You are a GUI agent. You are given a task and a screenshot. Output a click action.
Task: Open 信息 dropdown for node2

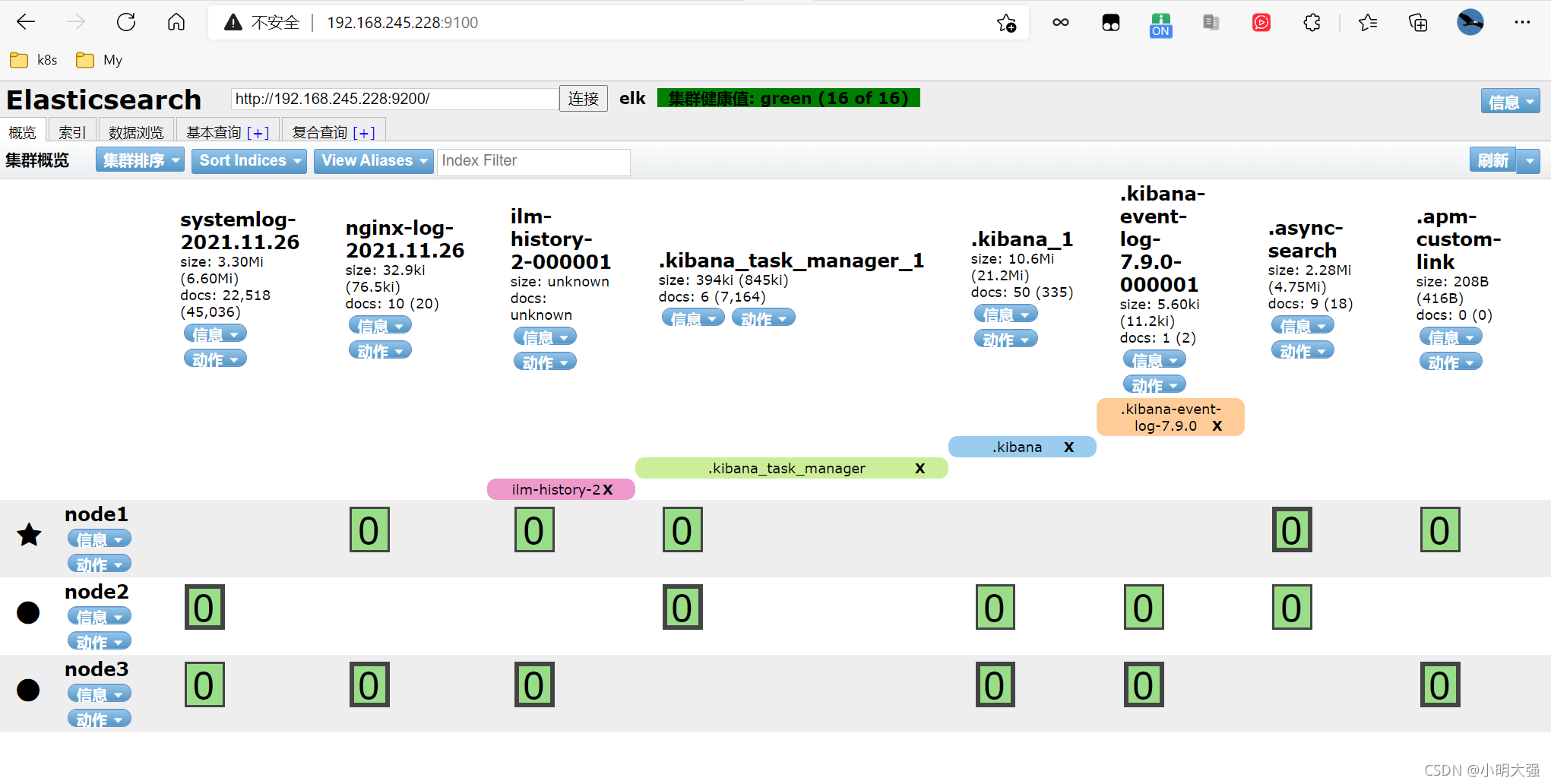[100, 616]
